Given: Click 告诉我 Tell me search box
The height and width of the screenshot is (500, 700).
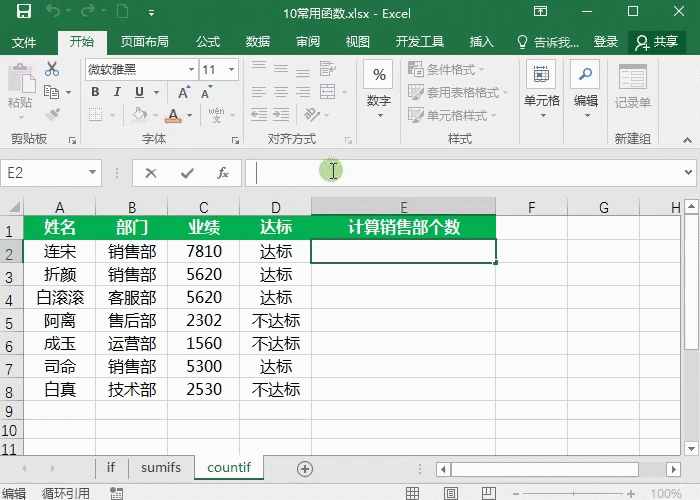Looking at the screenshot, I should [548, 42].
